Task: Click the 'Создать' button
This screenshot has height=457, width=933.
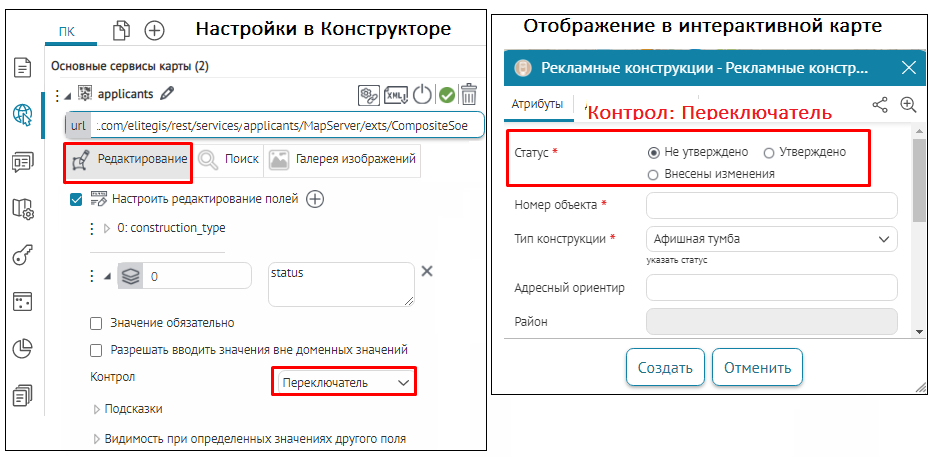Action: (665, 367)
